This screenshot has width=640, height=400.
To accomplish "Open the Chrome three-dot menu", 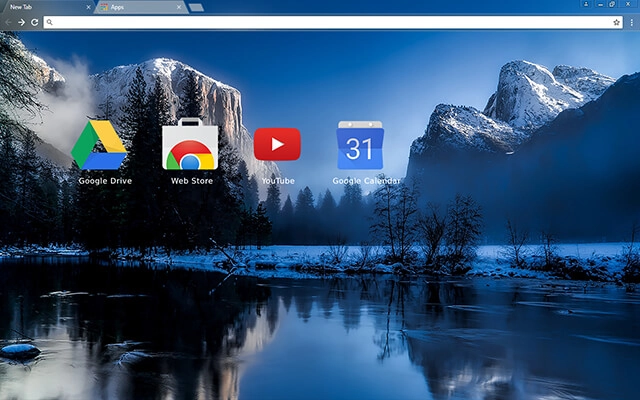I will click(631, 22).
